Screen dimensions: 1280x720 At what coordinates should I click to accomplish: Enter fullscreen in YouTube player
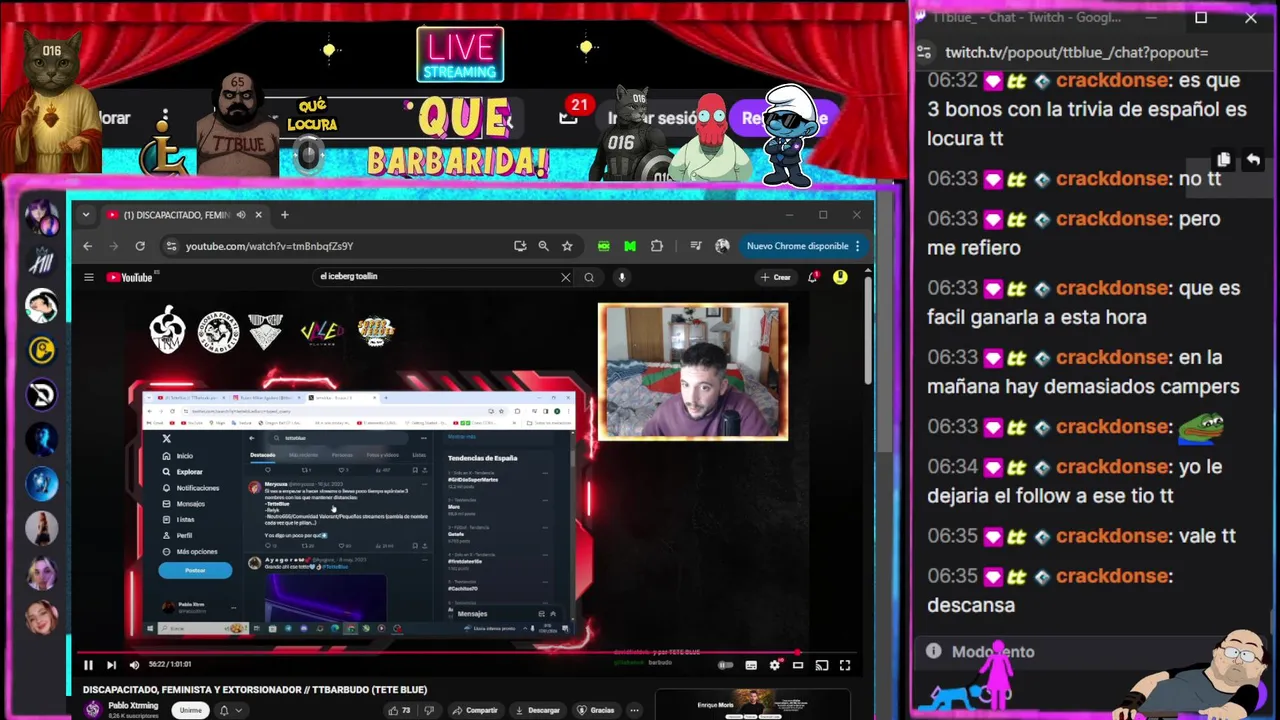tap(845, 665)
